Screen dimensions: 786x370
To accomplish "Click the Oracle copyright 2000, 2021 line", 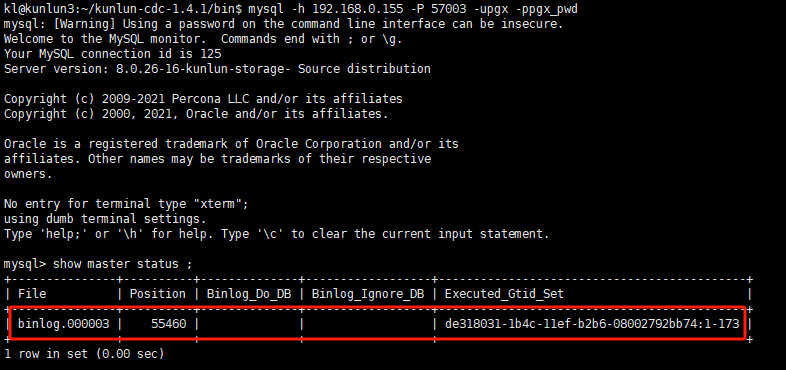I will [196, 114].
